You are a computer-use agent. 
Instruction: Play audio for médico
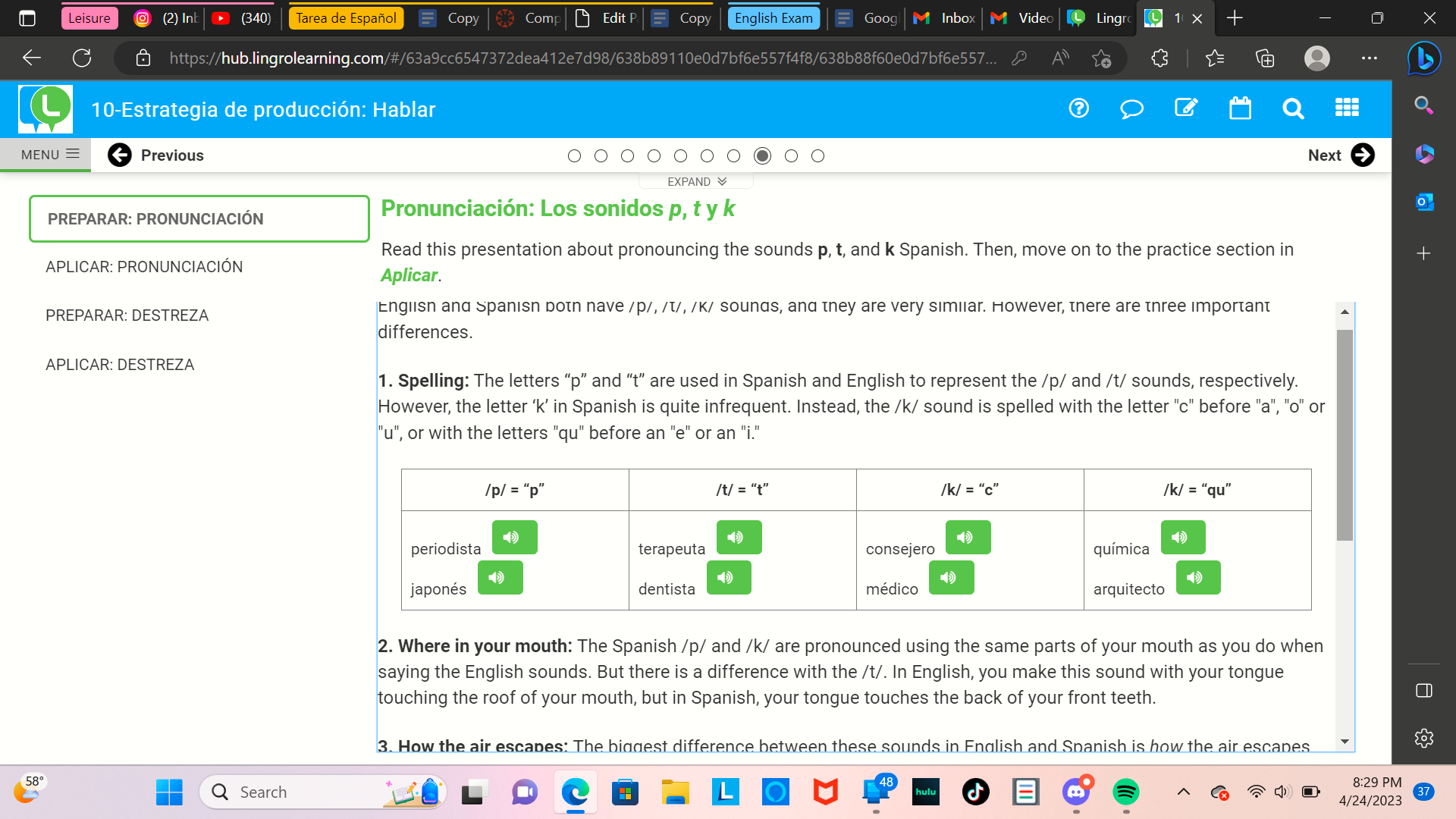951,577
